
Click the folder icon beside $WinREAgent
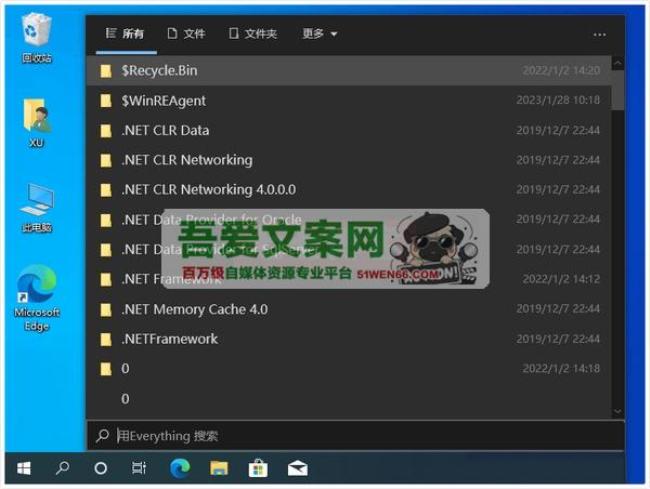(106, 101)
